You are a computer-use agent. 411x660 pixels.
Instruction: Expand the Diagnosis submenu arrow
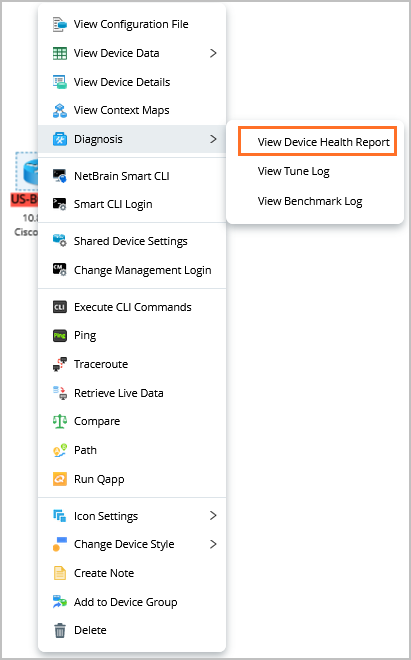(213, 139)
